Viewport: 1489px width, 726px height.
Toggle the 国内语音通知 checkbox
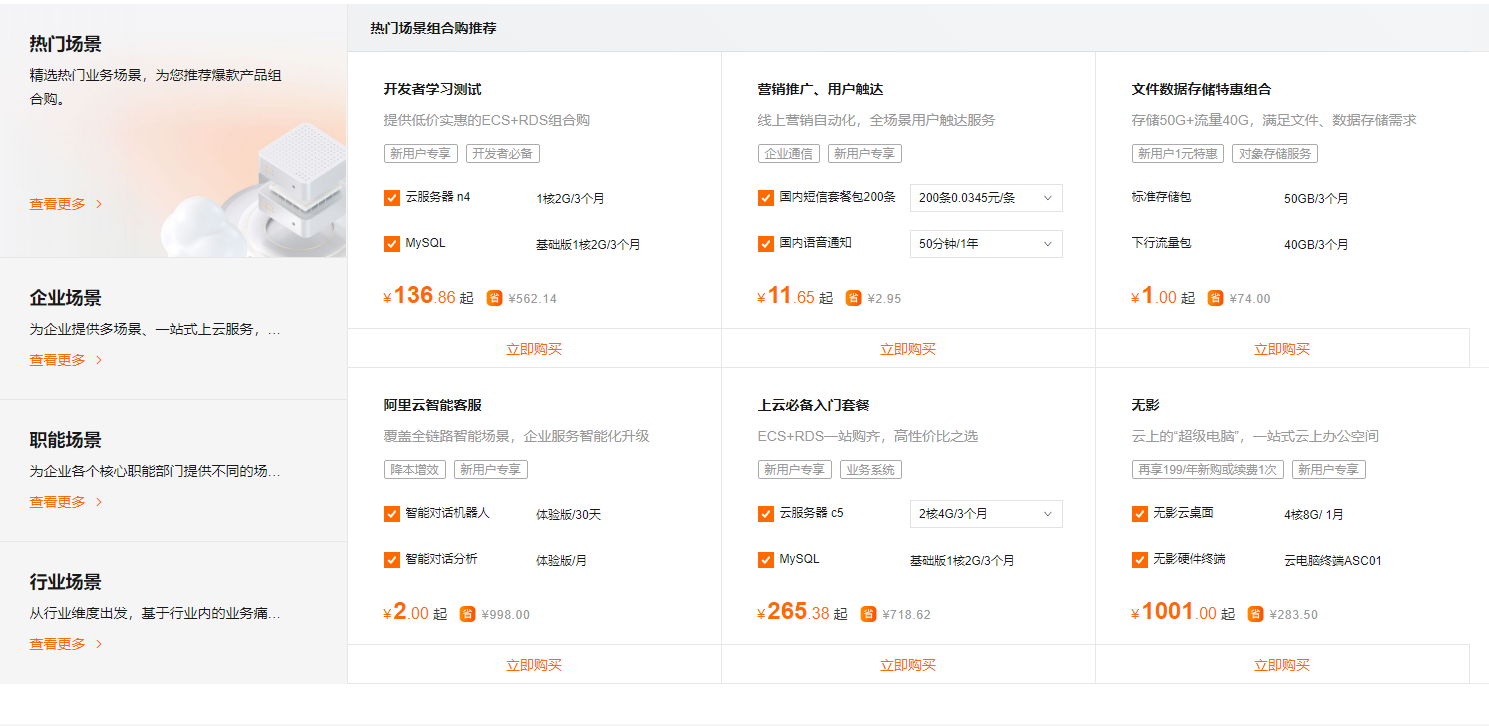click(766, 243)
